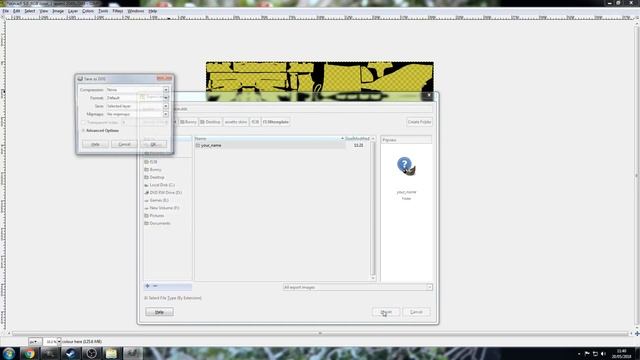This screenshot has height=360, width=640.
Task: Open the yellow notes icon in taskbar
Action: (x=112, y=353)
